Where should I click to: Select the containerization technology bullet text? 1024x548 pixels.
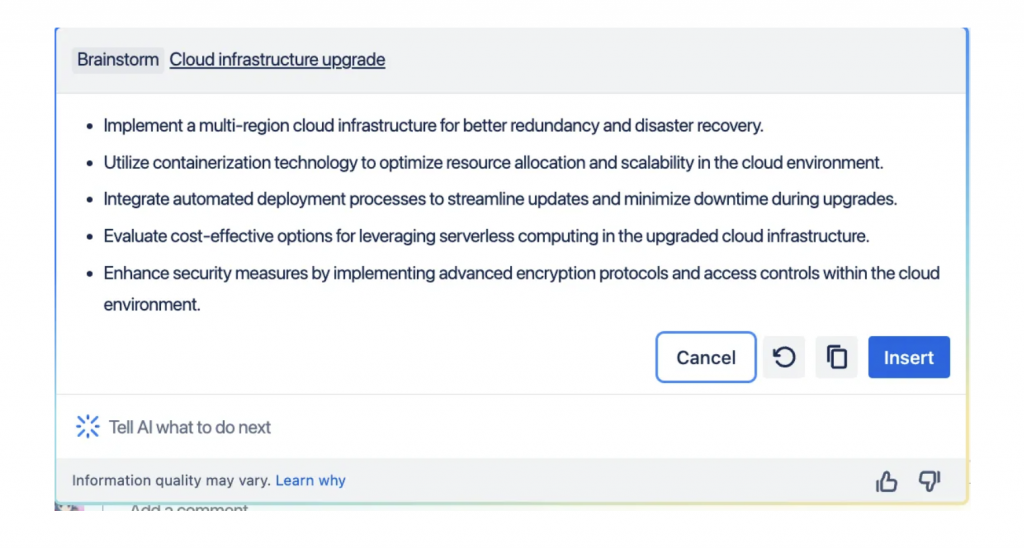click(x=493, y=163)
